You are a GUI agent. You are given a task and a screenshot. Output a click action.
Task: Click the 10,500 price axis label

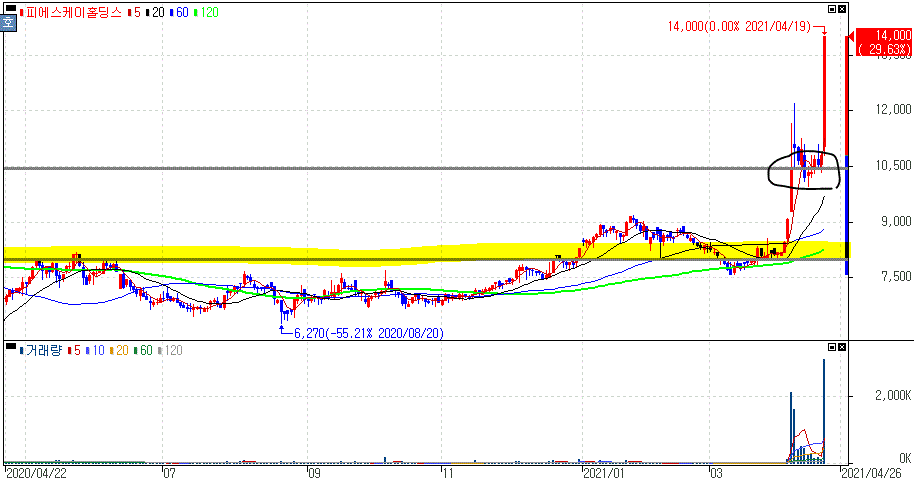893,165
